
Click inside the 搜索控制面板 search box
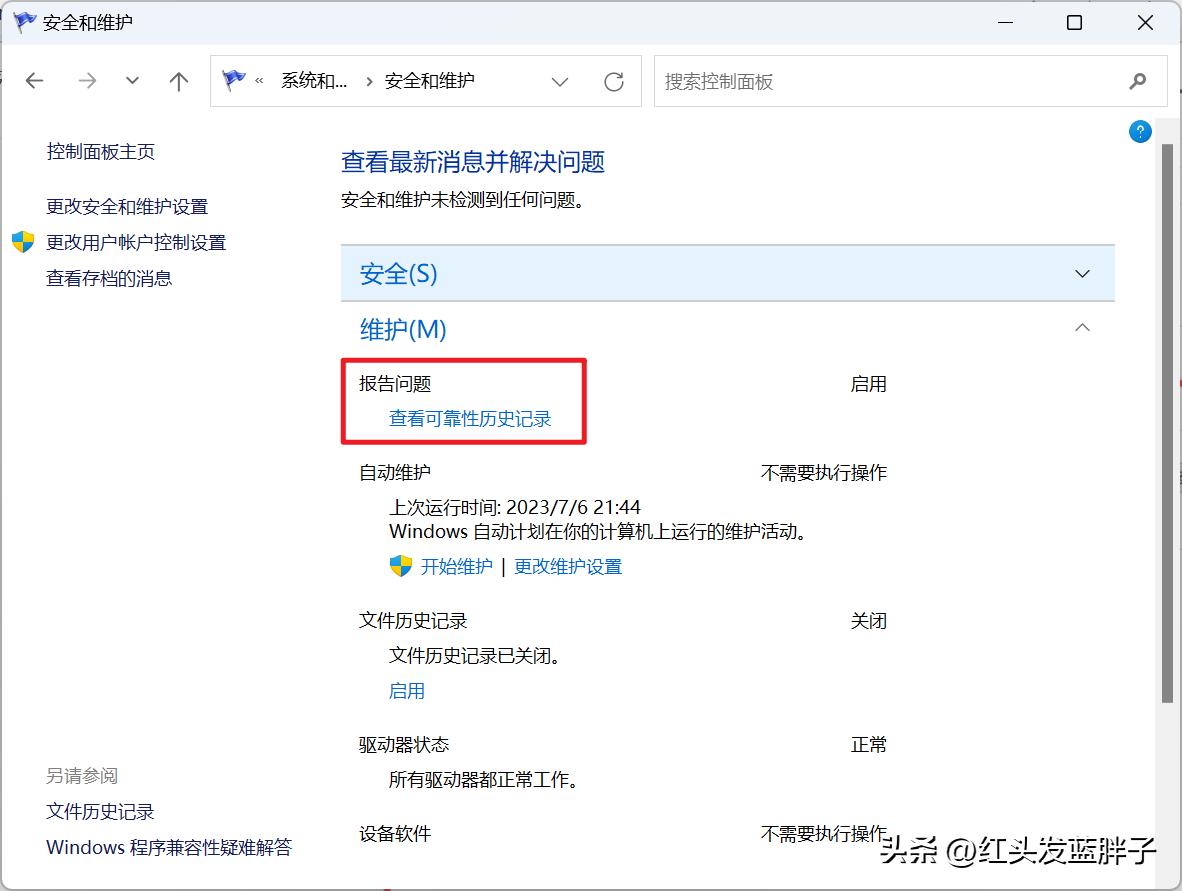pyautogui.click(x=850, y=82)
